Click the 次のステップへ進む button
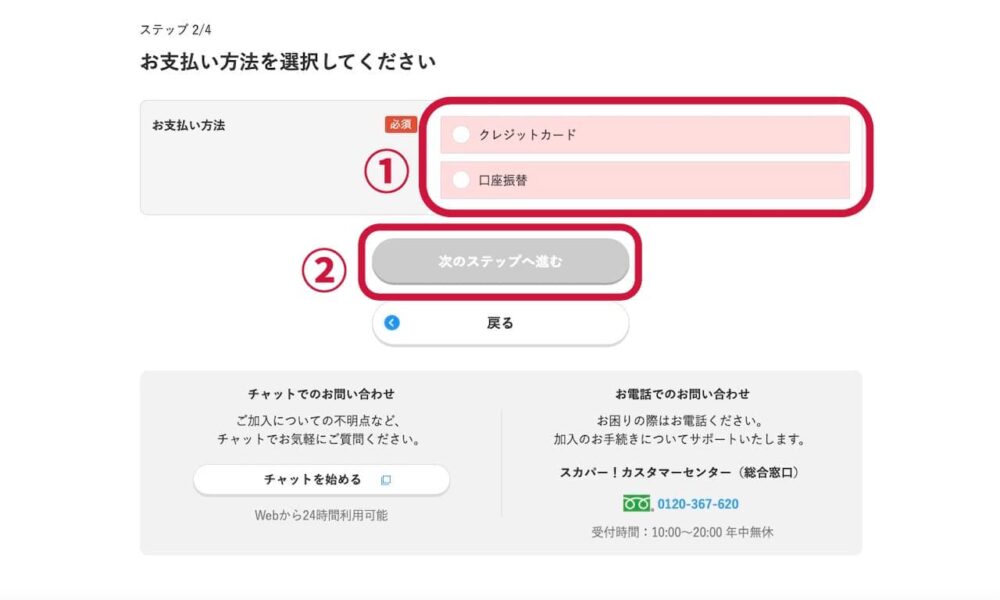The image size is (1000, 600). tap(501, 261)
